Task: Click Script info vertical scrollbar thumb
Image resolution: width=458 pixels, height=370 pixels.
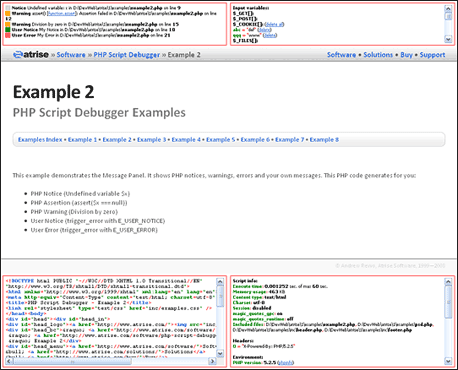Action: pos(448,302)
